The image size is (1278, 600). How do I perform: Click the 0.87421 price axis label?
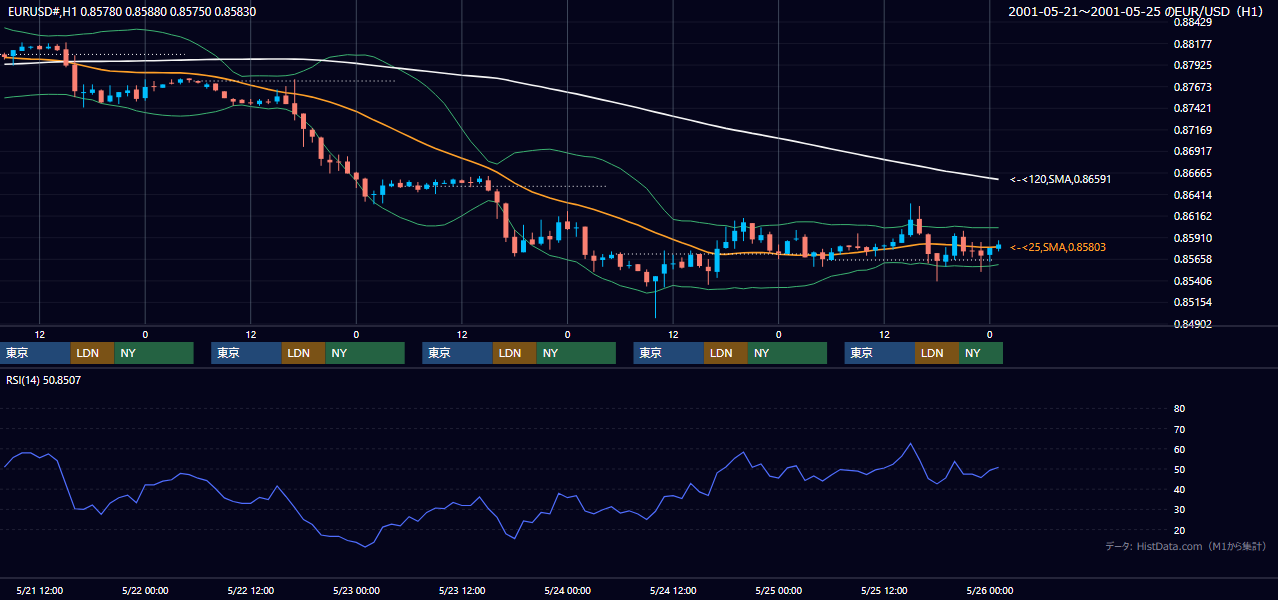point(1193,108)
